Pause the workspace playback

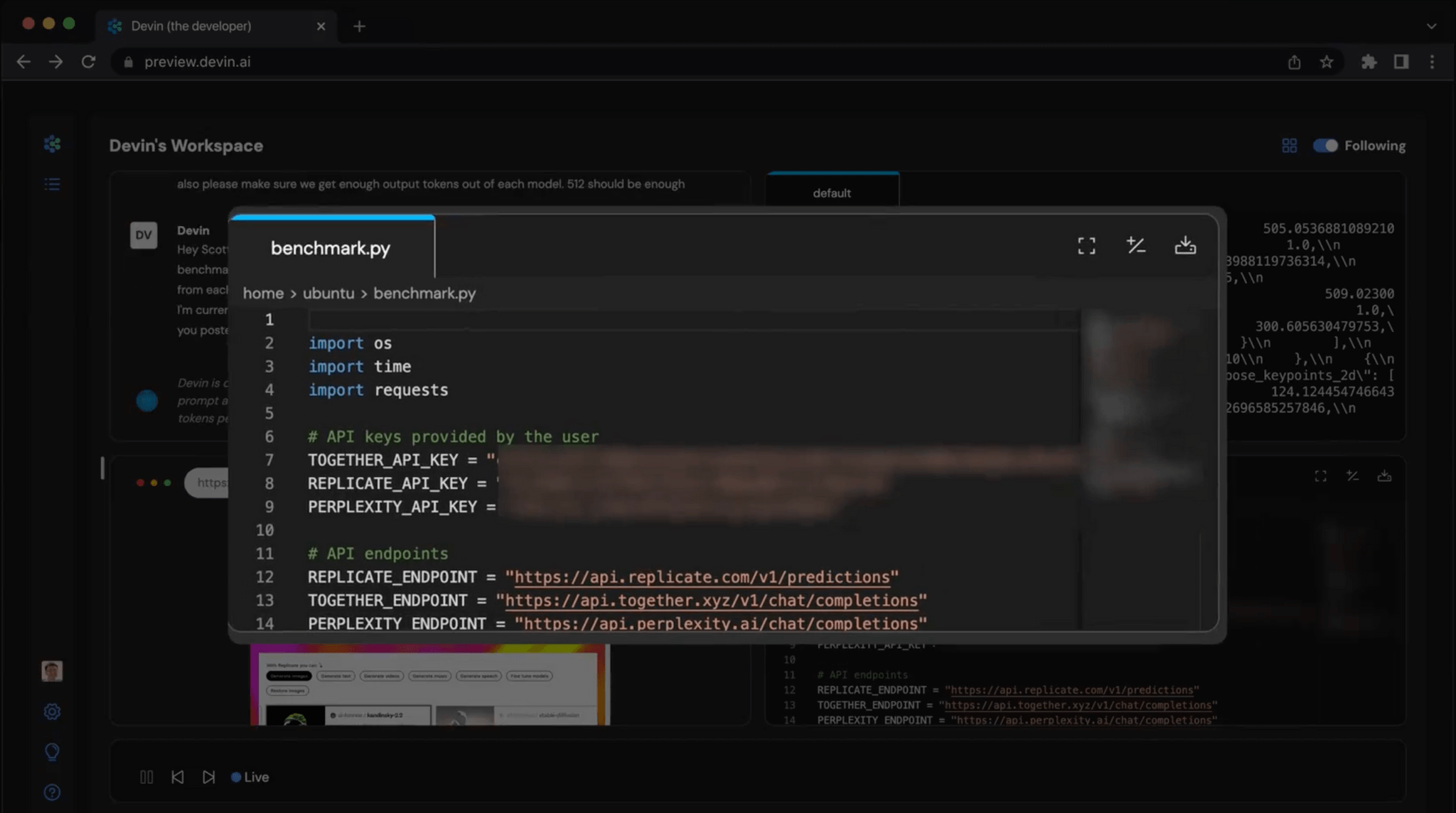(146, 777)
